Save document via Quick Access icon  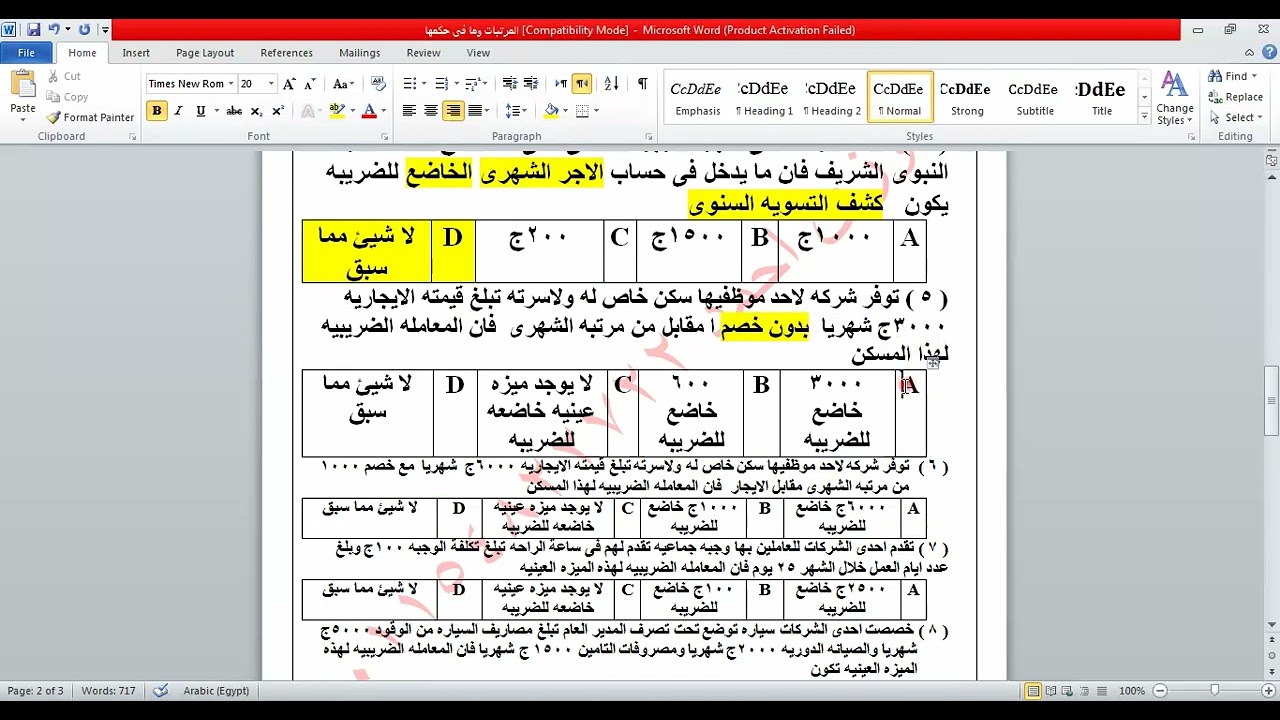33,30
